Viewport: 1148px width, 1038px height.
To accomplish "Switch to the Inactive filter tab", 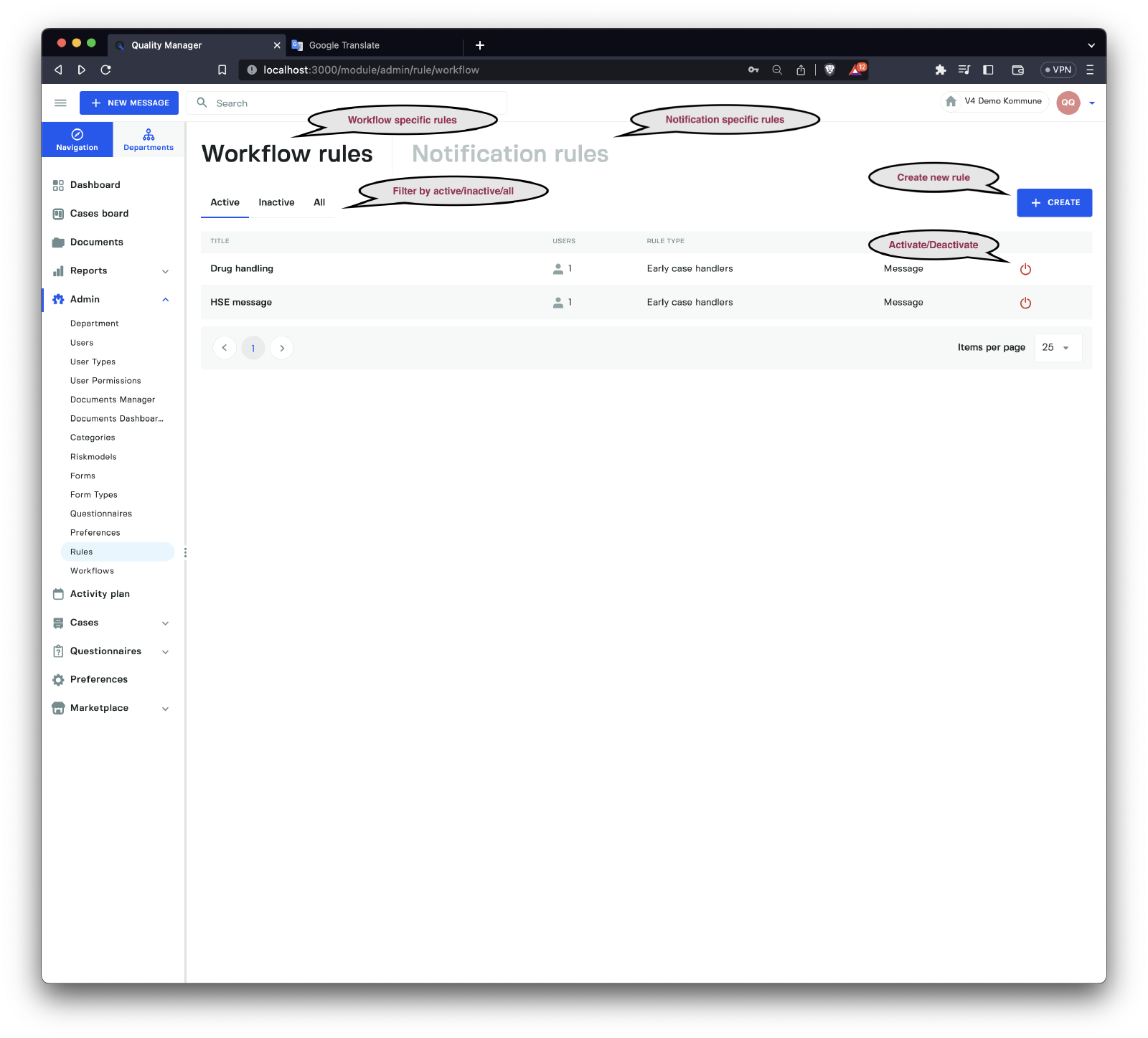I will coord(276,203).
